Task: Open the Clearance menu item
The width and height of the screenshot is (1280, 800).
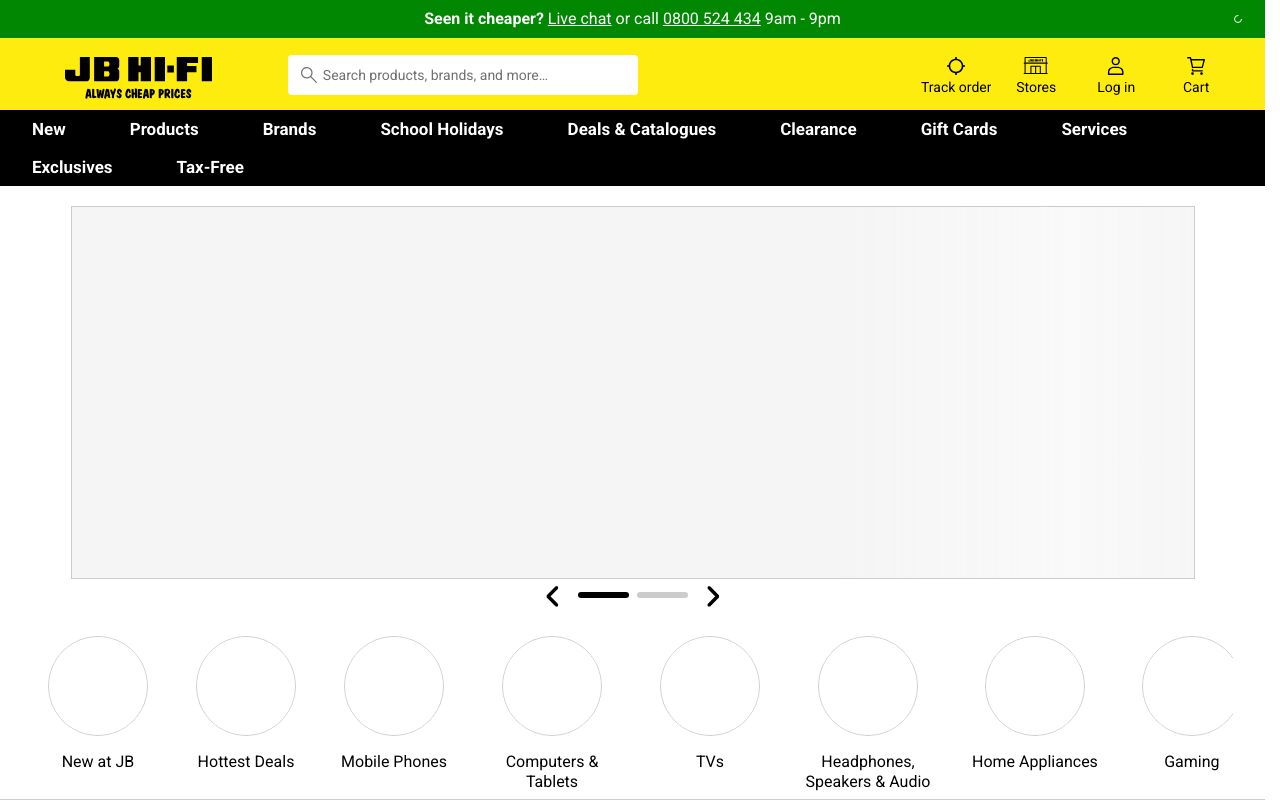Action: click(x=818, y=129)
